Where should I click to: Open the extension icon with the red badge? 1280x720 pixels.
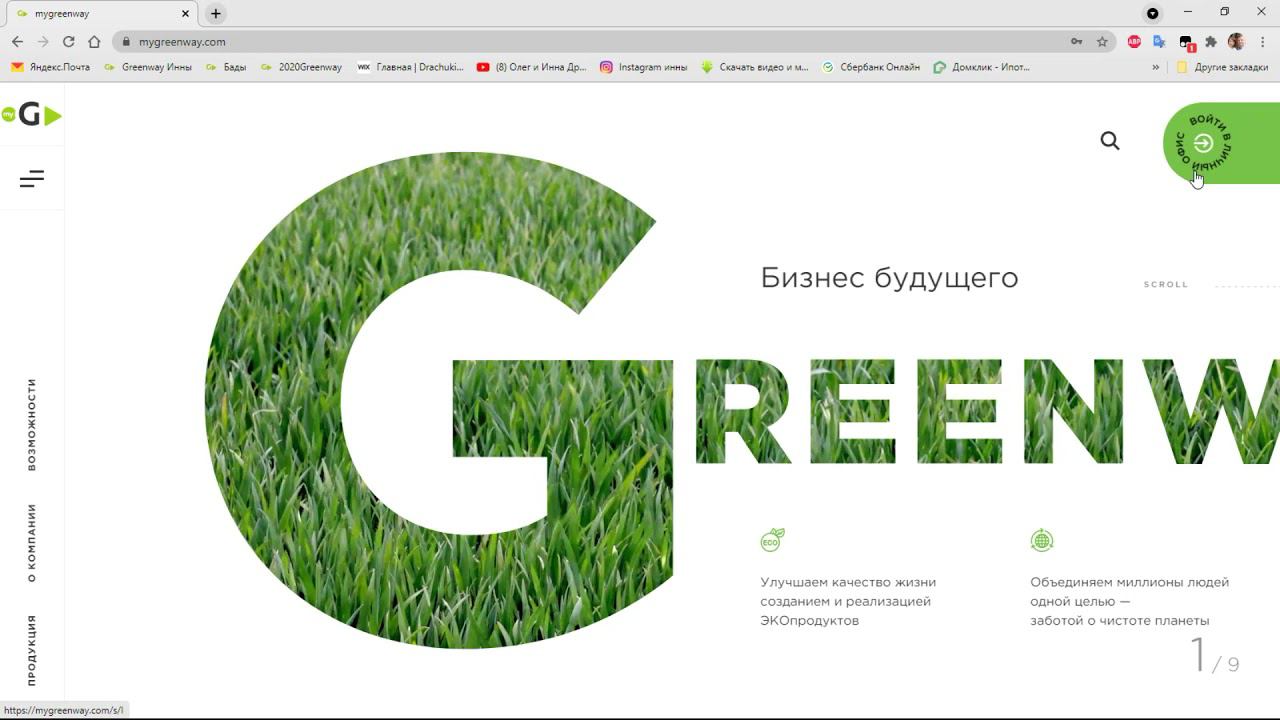coord(1186,43)
